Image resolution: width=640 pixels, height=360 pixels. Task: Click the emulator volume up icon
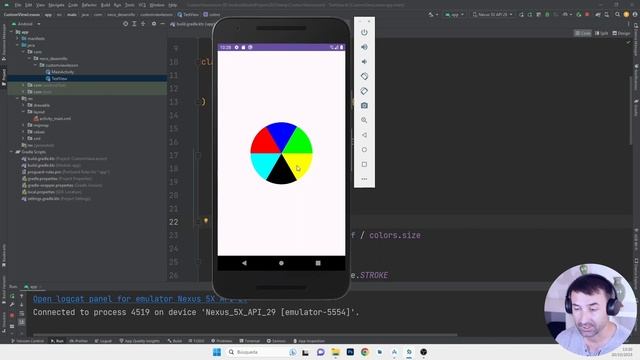coord(364,47)
